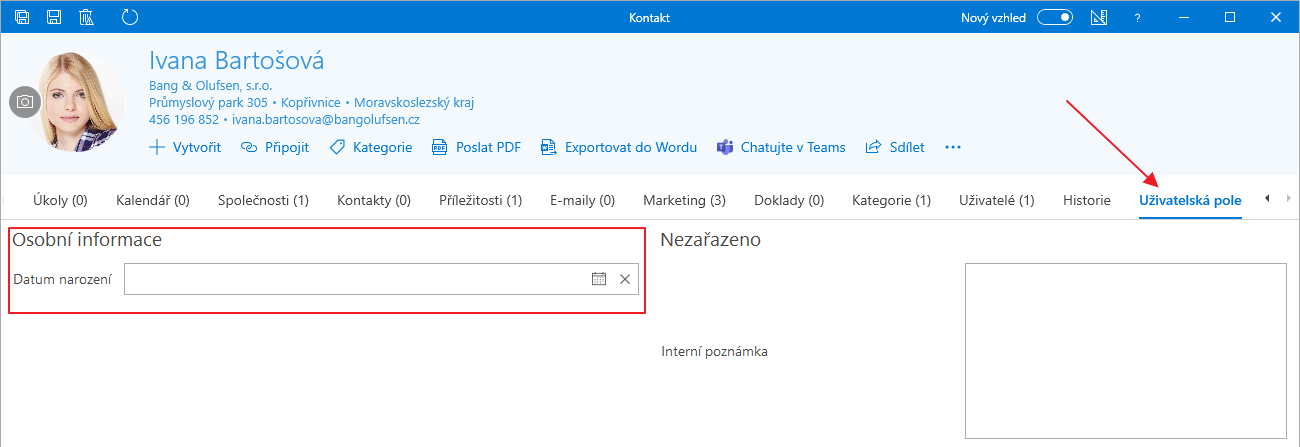The image size is (1300, 447).
Task: Click the Datum narození label
Action: [63, 279]
